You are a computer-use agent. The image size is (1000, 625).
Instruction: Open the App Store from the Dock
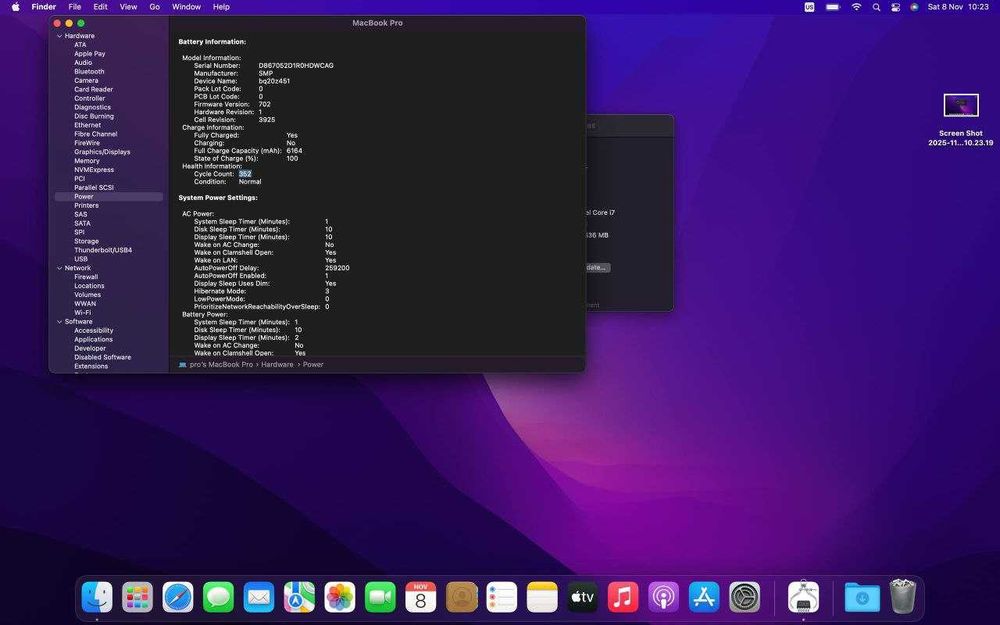(x=704, y=598)
